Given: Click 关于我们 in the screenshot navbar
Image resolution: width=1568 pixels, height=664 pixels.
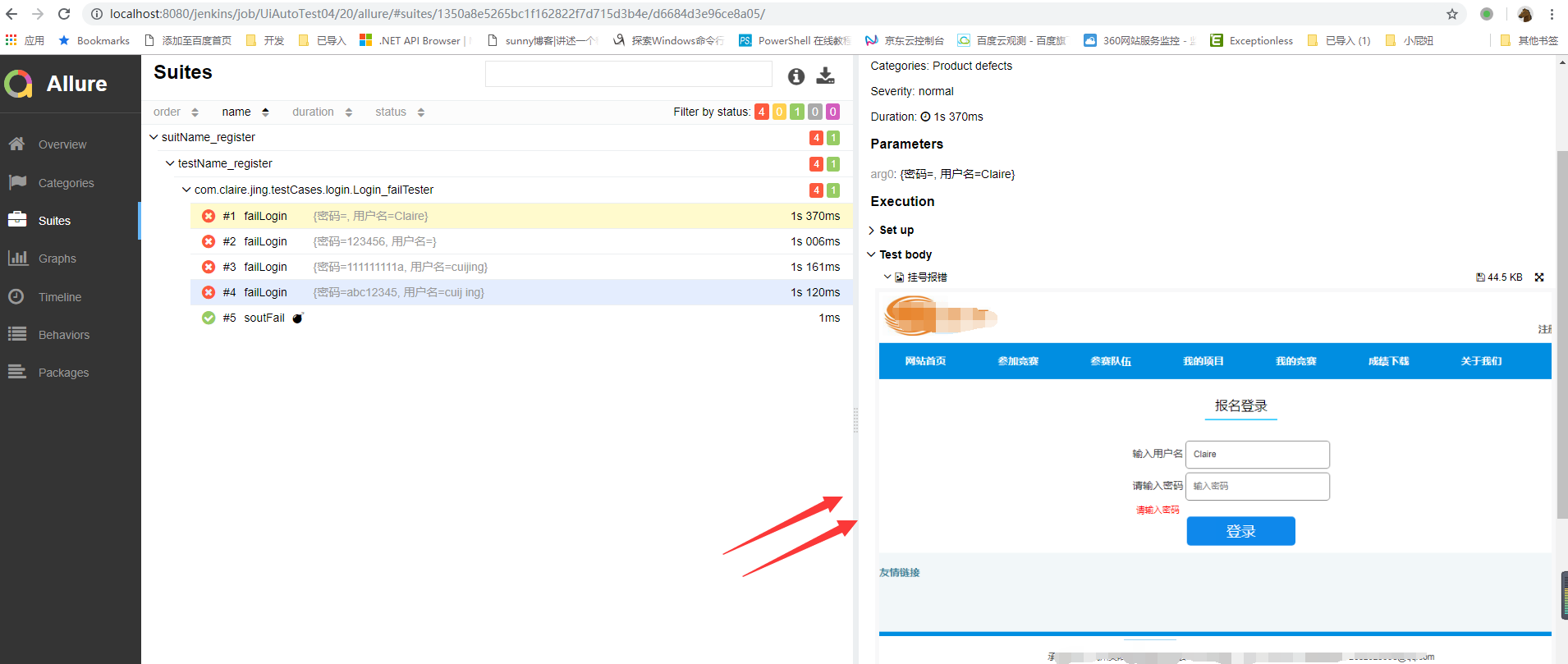Looking at the screenshot, I should (x=1481, y=361).
